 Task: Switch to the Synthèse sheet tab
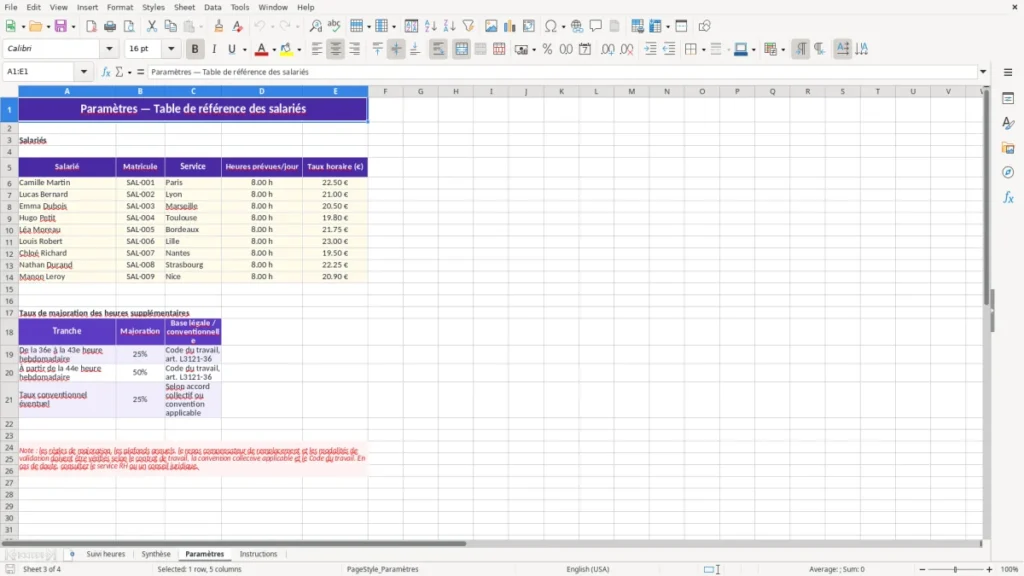coord(156,554)
